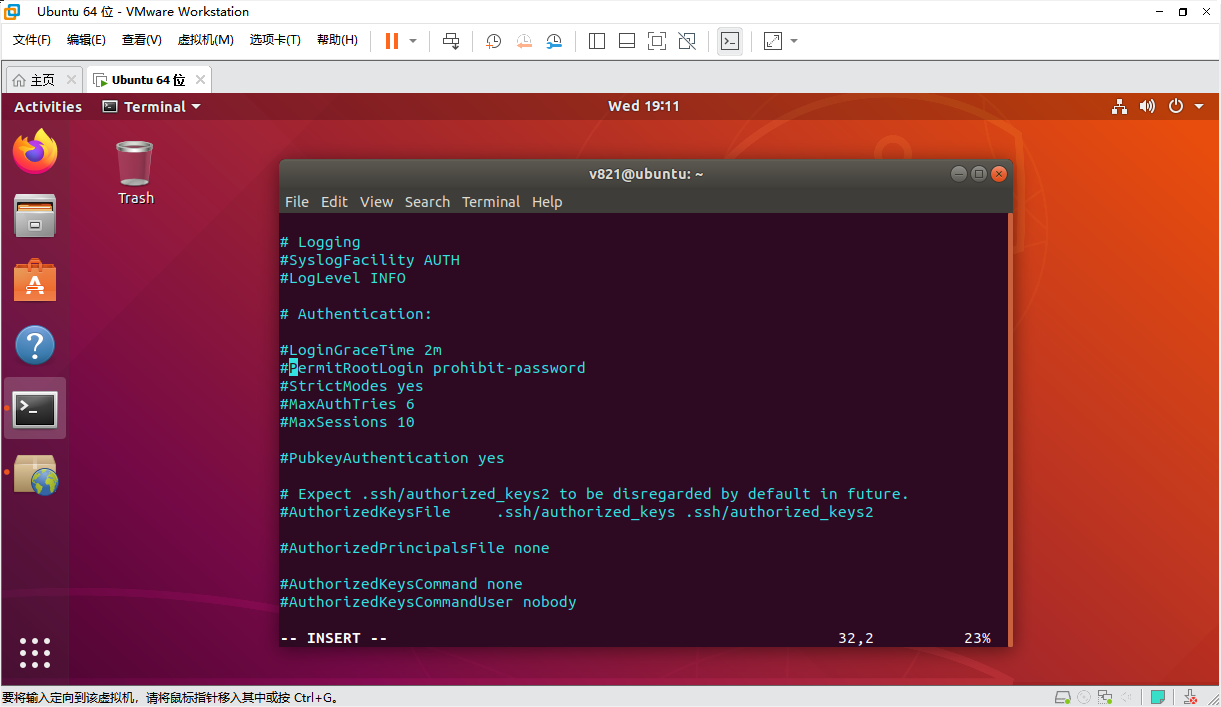Image resolution: width=1221 pixels, height=707 pixels.
Task: Minimize the v821@ubuntu terminal window
Action: [x=958, y=174]
